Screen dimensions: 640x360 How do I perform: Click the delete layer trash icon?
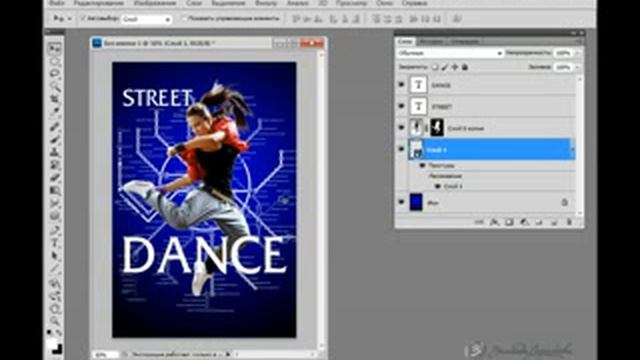pos(569,222)
